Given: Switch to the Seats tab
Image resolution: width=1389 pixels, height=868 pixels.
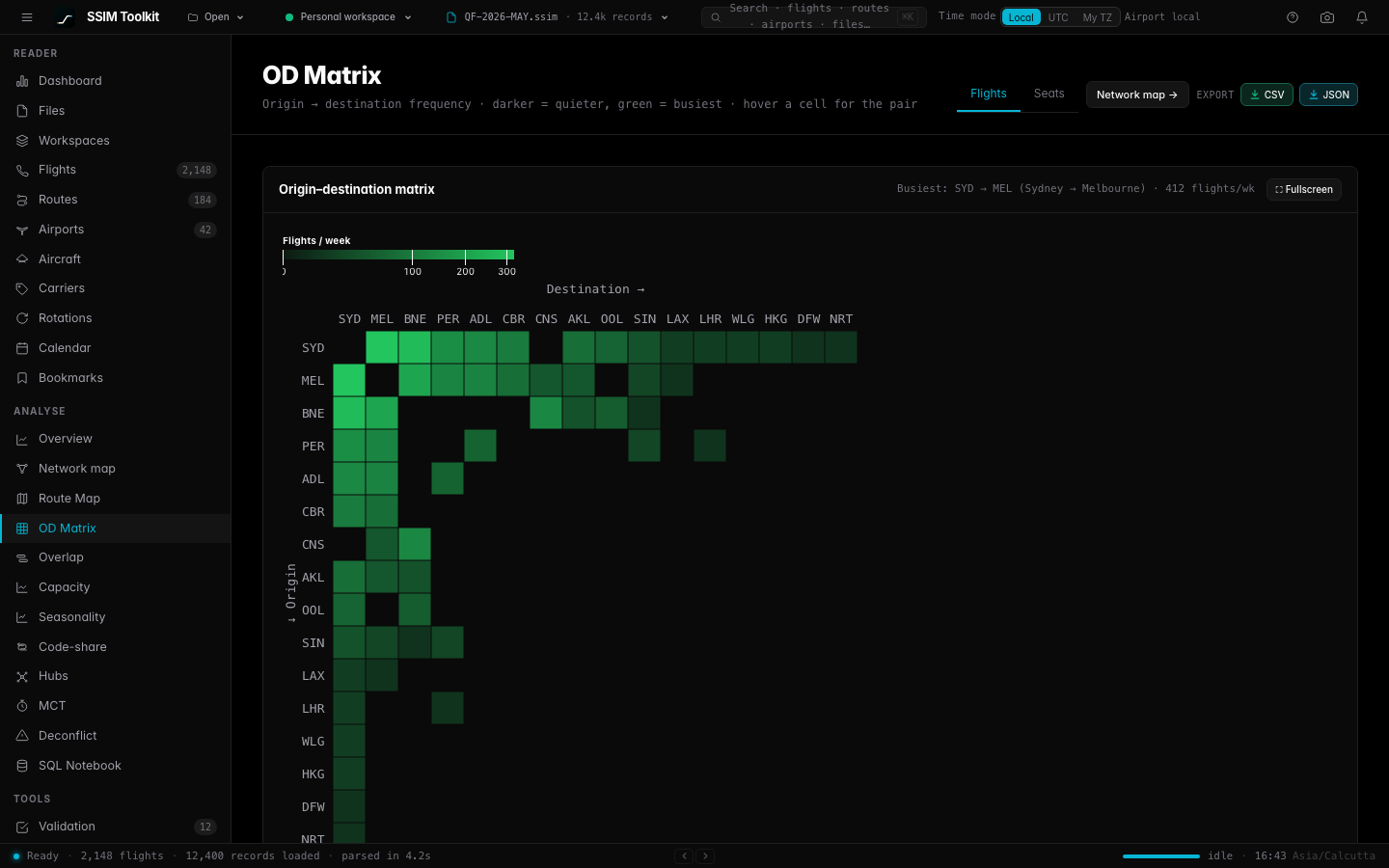Looking at the screenshot, I should pos(1049,94).
